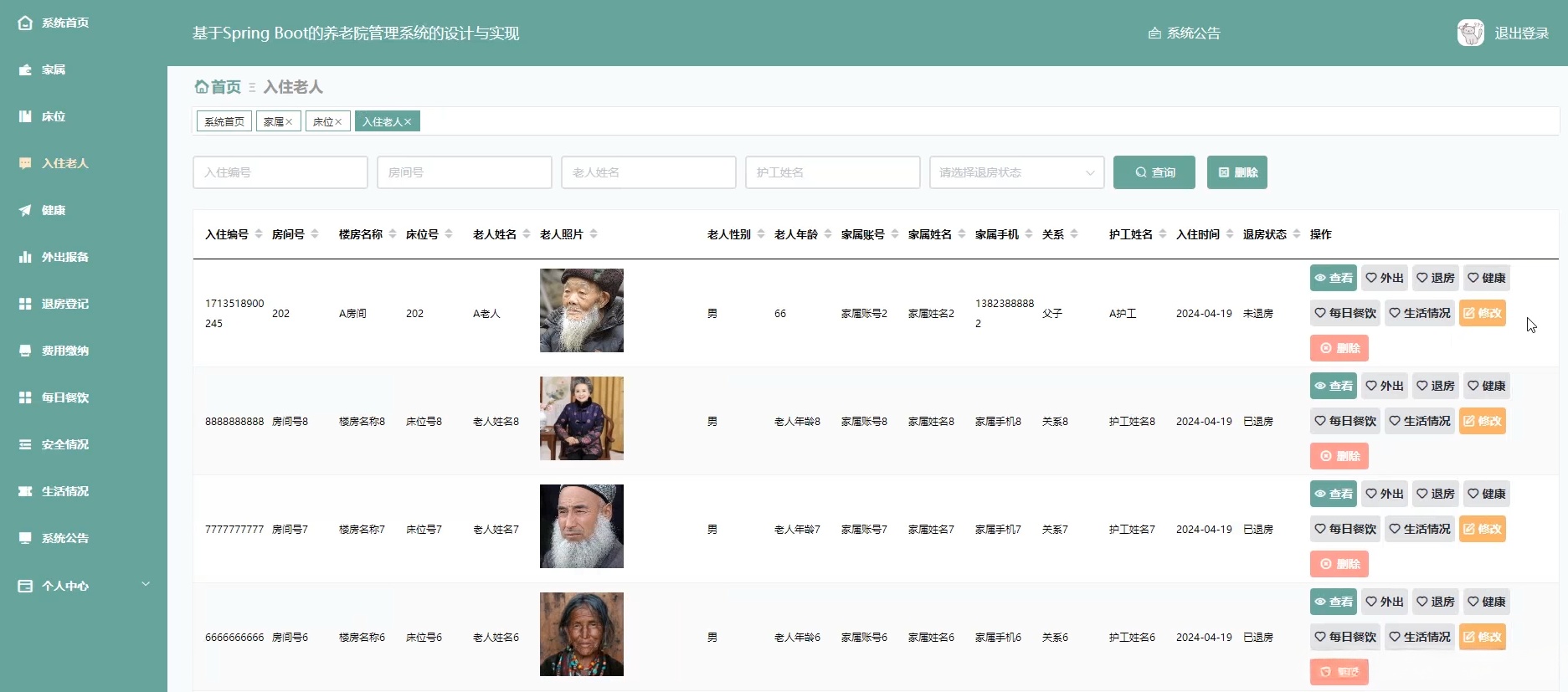Click 每日餐饮 for the A老人 row
Screen dimensions: 1568x692
(1345, 313)
